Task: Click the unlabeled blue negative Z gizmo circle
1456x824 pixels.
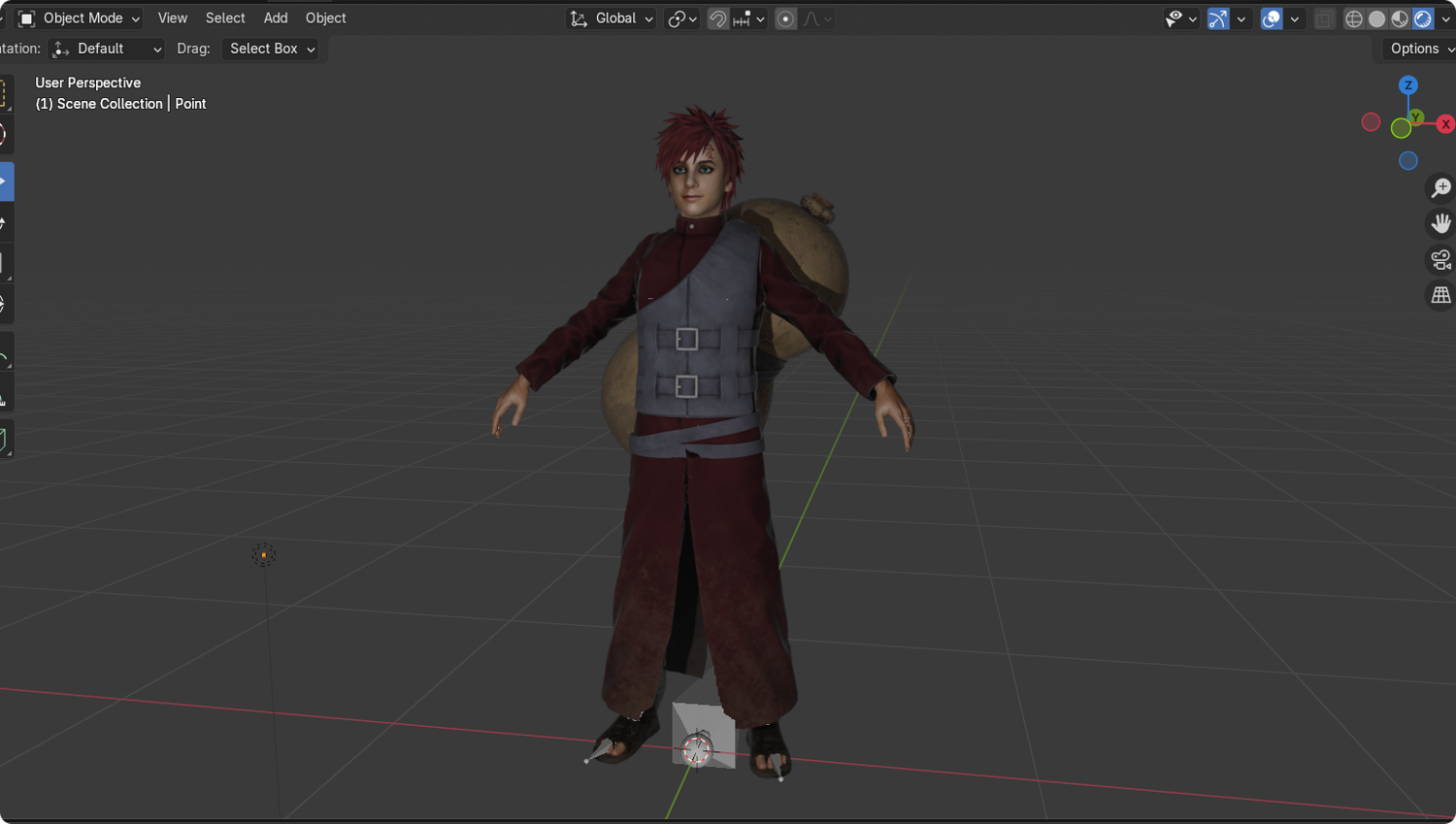Action: 1408,161
